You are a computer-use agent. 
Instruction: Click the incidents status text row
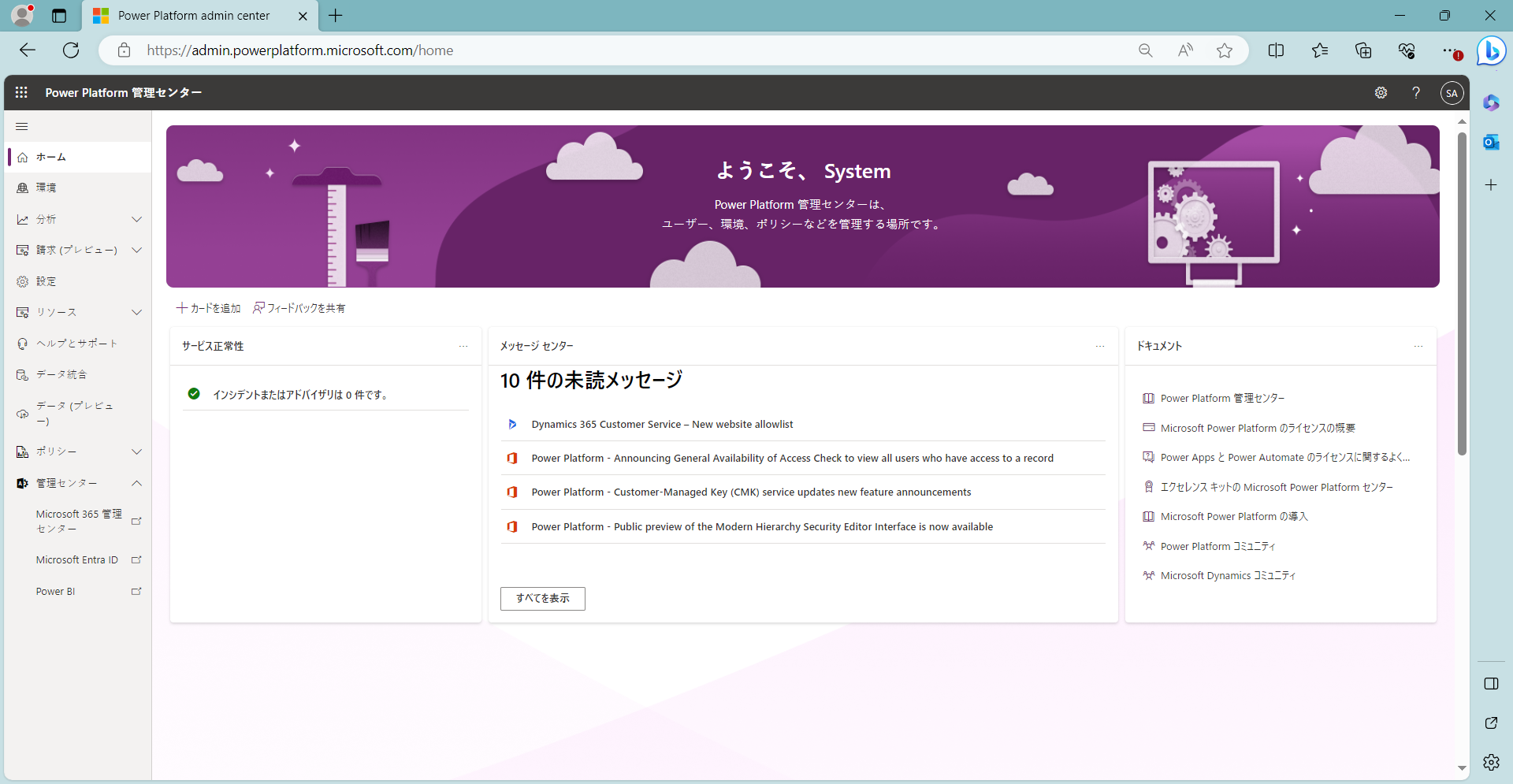click(x=325, y=394)
